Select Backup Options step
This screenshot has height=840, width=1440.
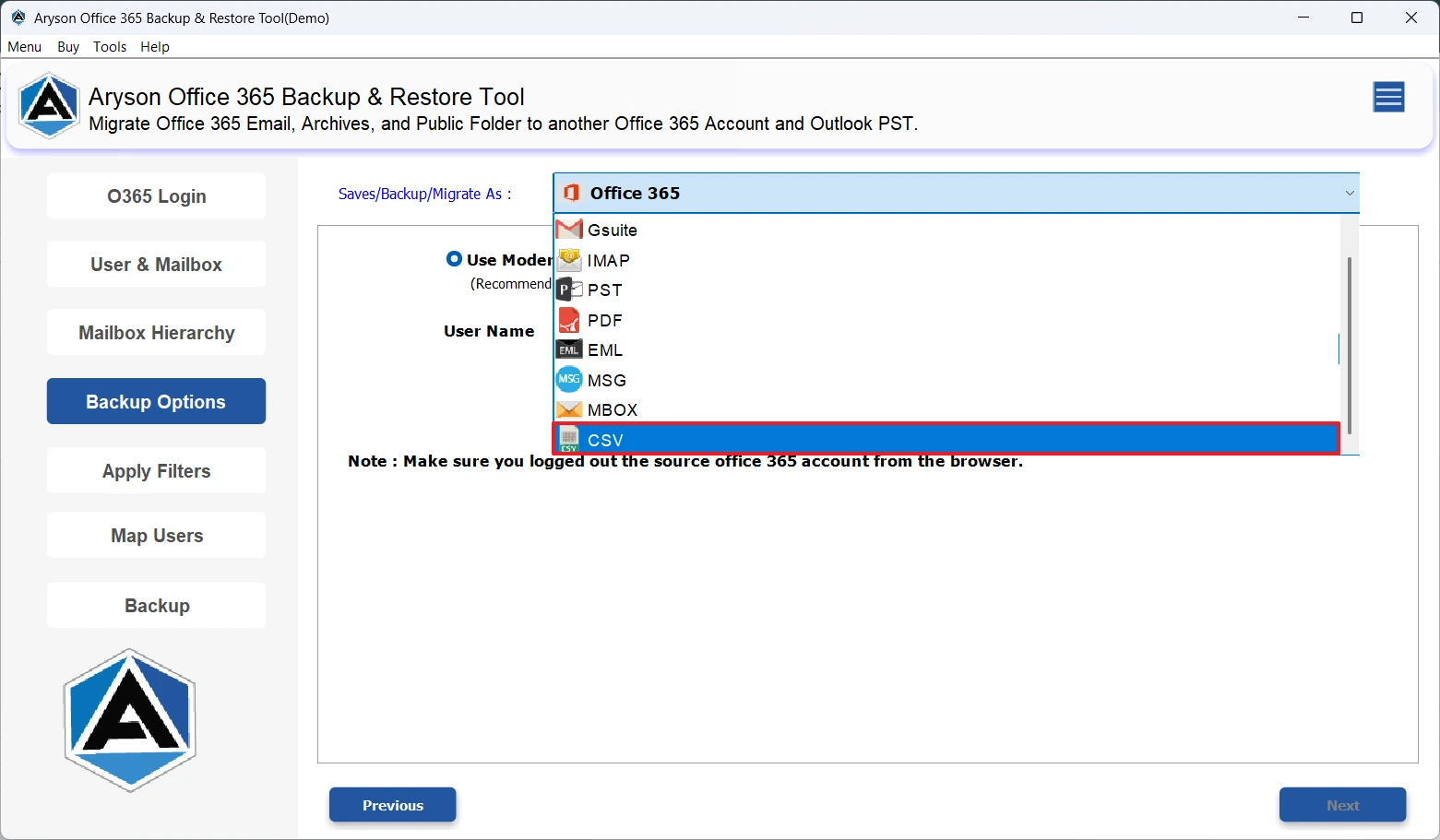coord(156,401)
